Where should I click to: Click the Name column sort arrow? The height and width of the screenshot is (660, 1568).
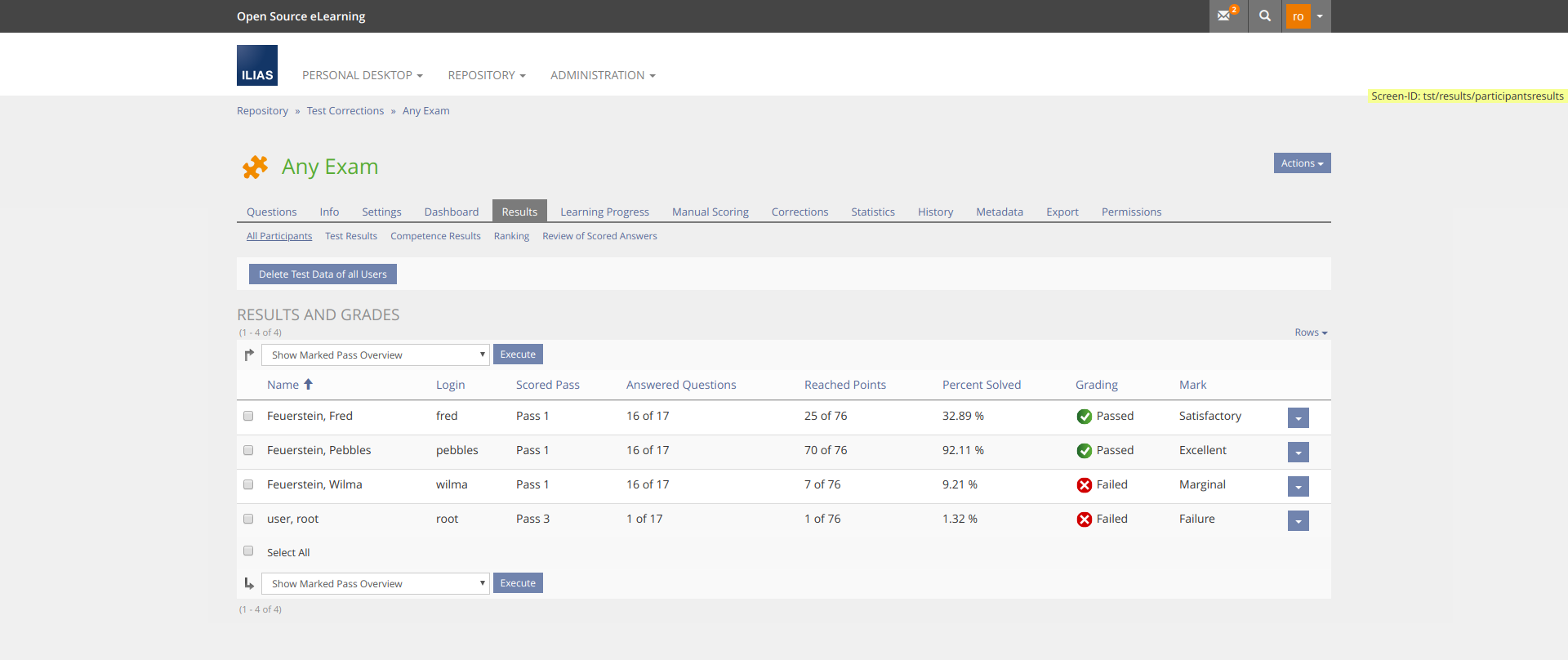(x=309, y=384)
